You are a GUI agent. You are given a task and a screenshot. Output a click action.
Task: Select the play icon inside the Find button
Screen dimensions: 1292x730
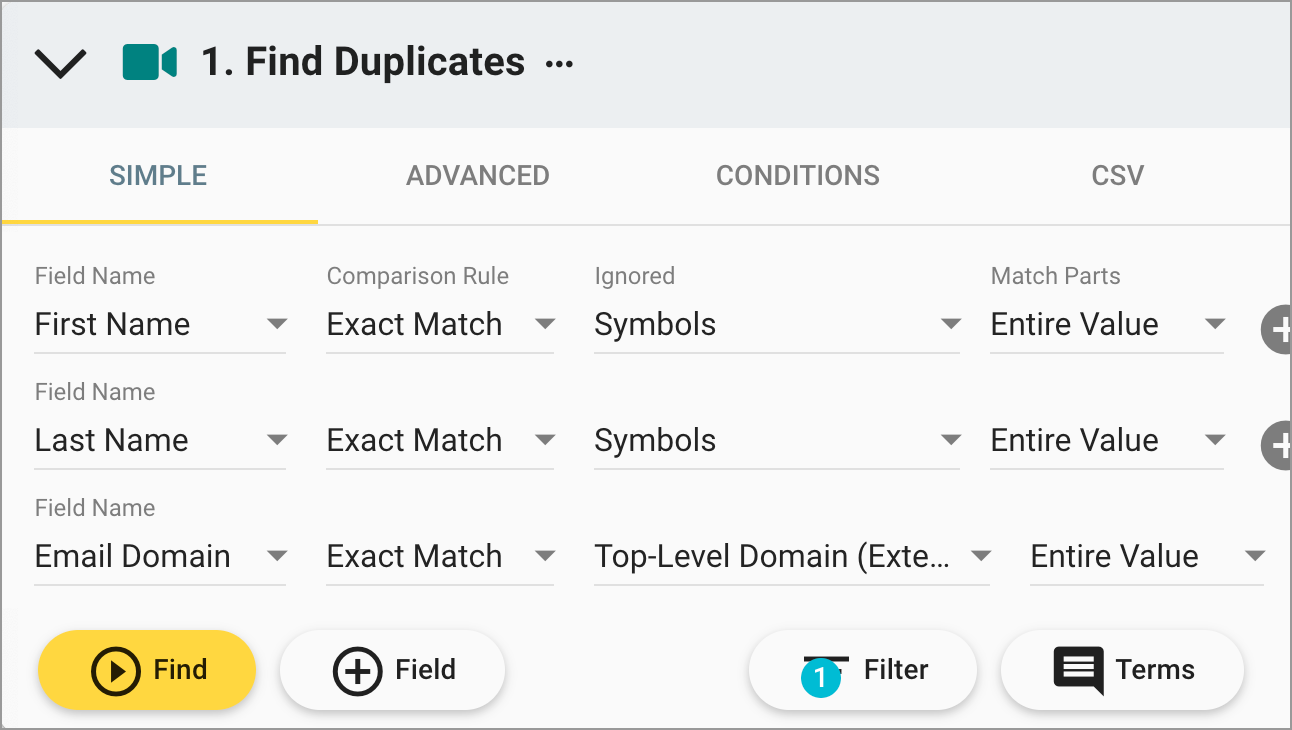point(114,670)
